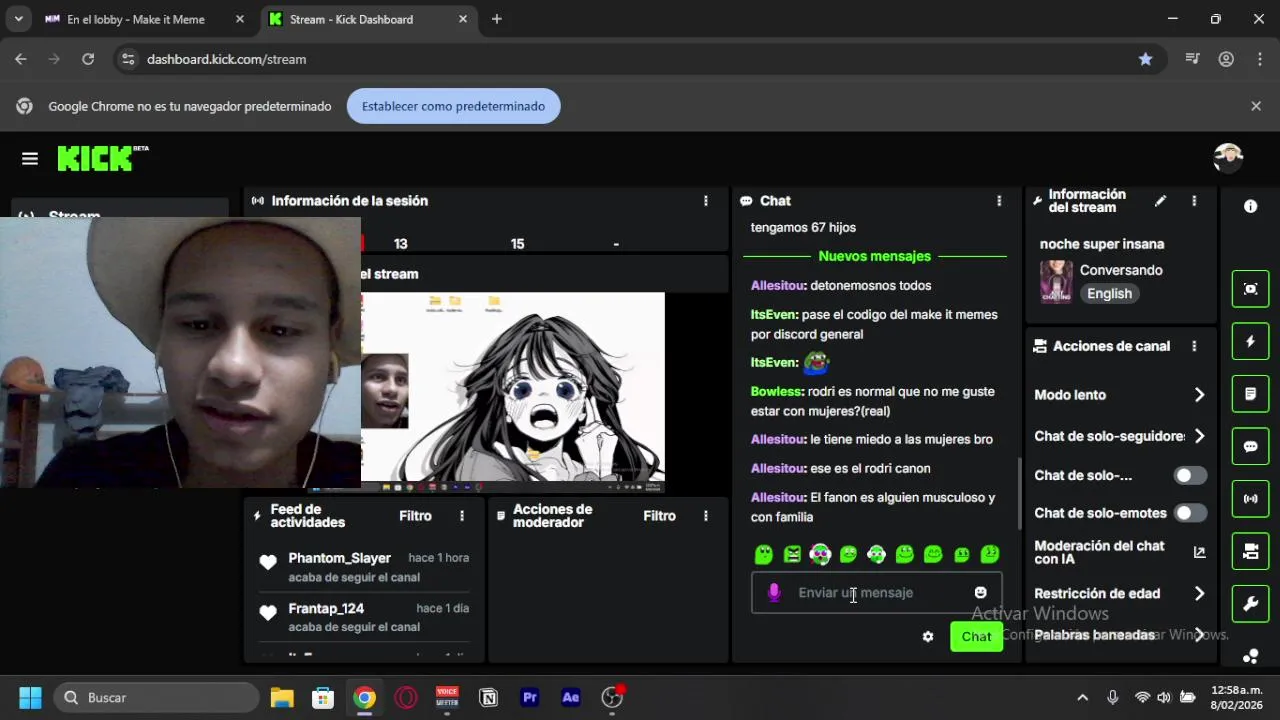Open Feed de actividades three-dot menu
The width and height of the screenshot is (1280, 720).
462,516
